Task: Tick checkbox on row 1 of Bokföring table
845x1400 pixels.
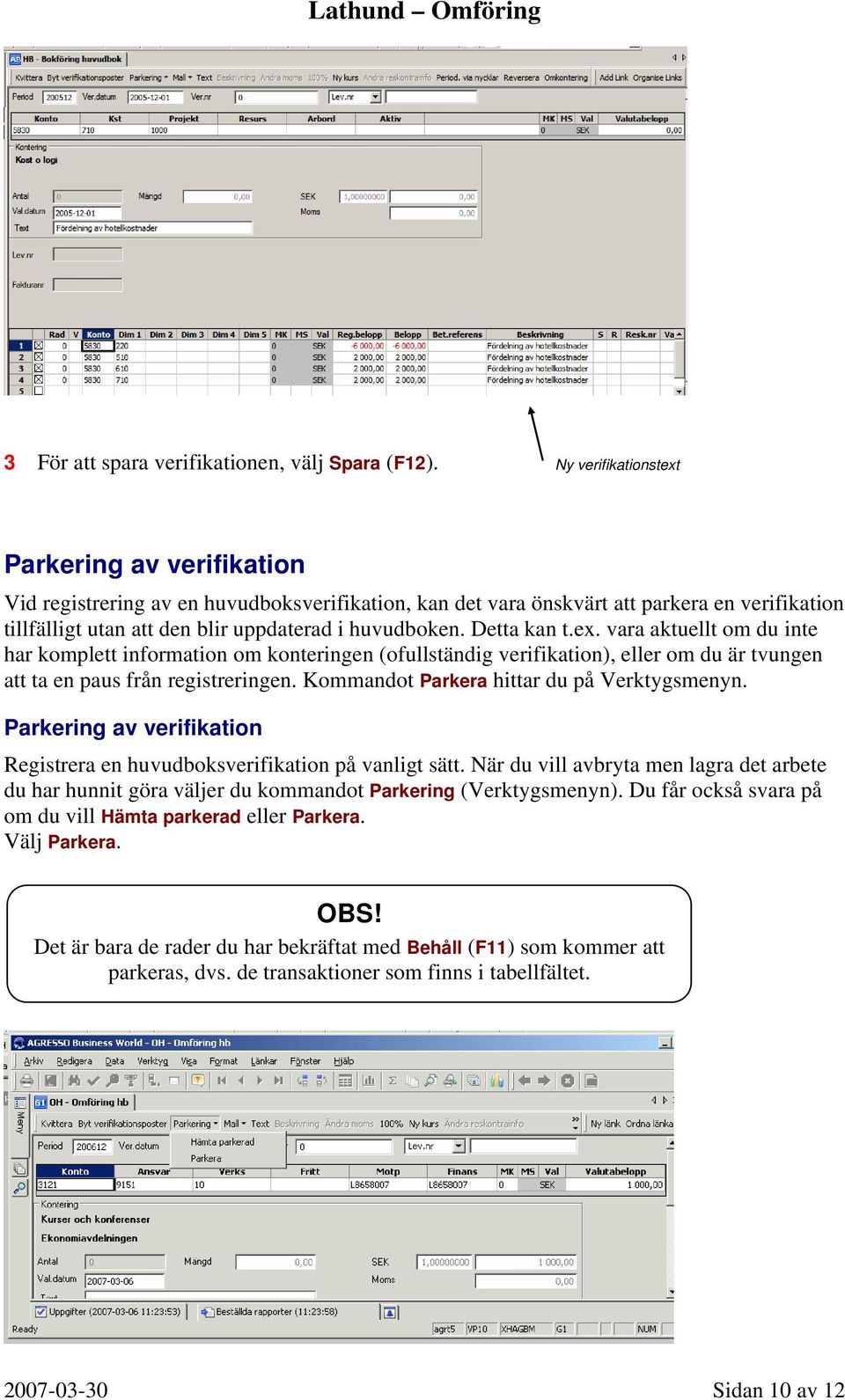Action: click(x=38, y=346)
